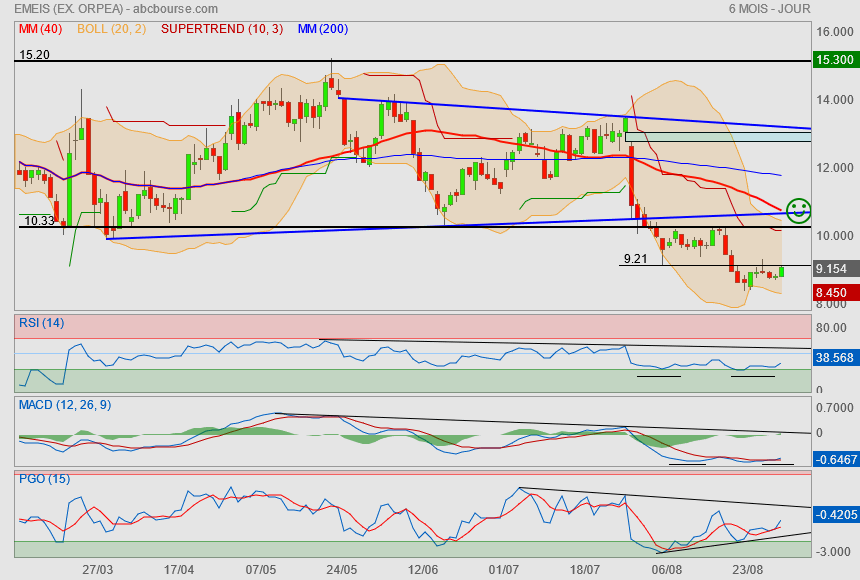
Task: Click the 9.21 level label
Action: pos(636,259)
